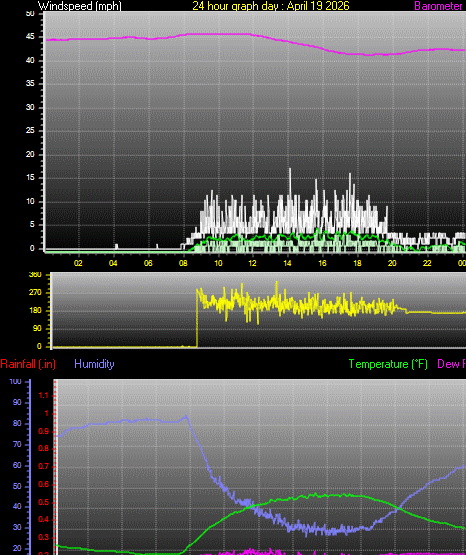Click the windspeed axis value 5
The height and width of the screenshot is (555, 466).
(32, 224)
